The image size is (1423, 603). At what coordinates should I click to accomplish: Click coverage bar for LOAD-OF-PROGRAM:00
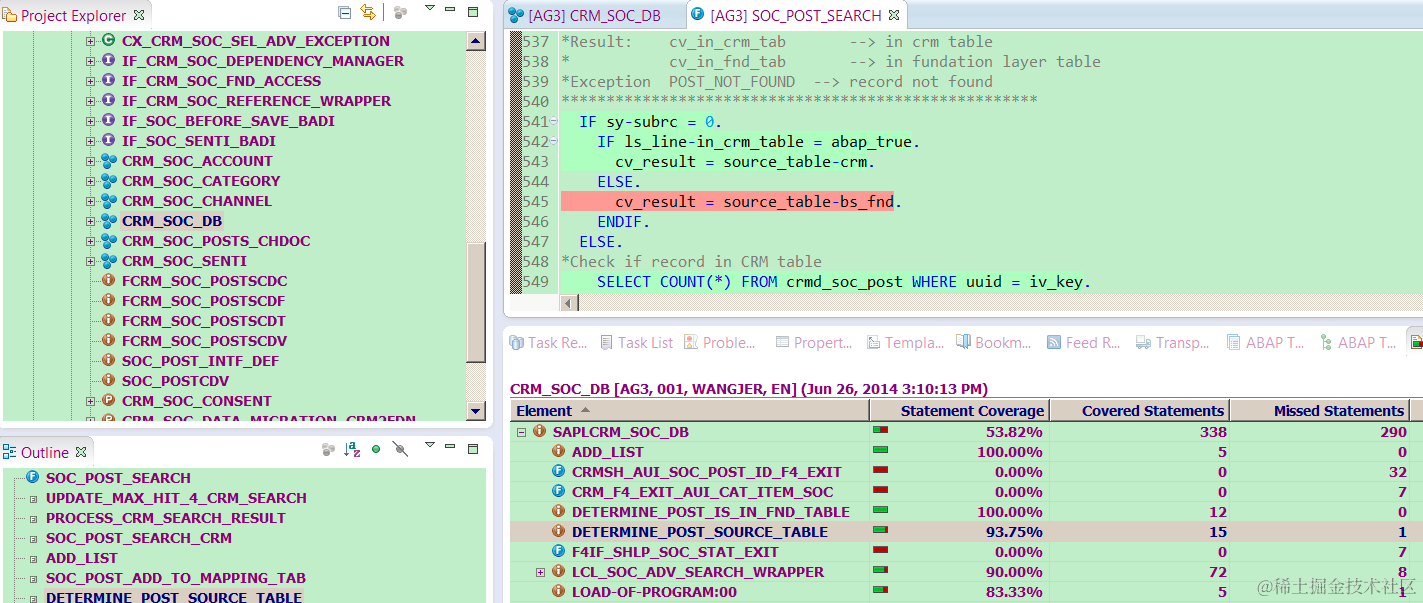click(x=881, y=590)
